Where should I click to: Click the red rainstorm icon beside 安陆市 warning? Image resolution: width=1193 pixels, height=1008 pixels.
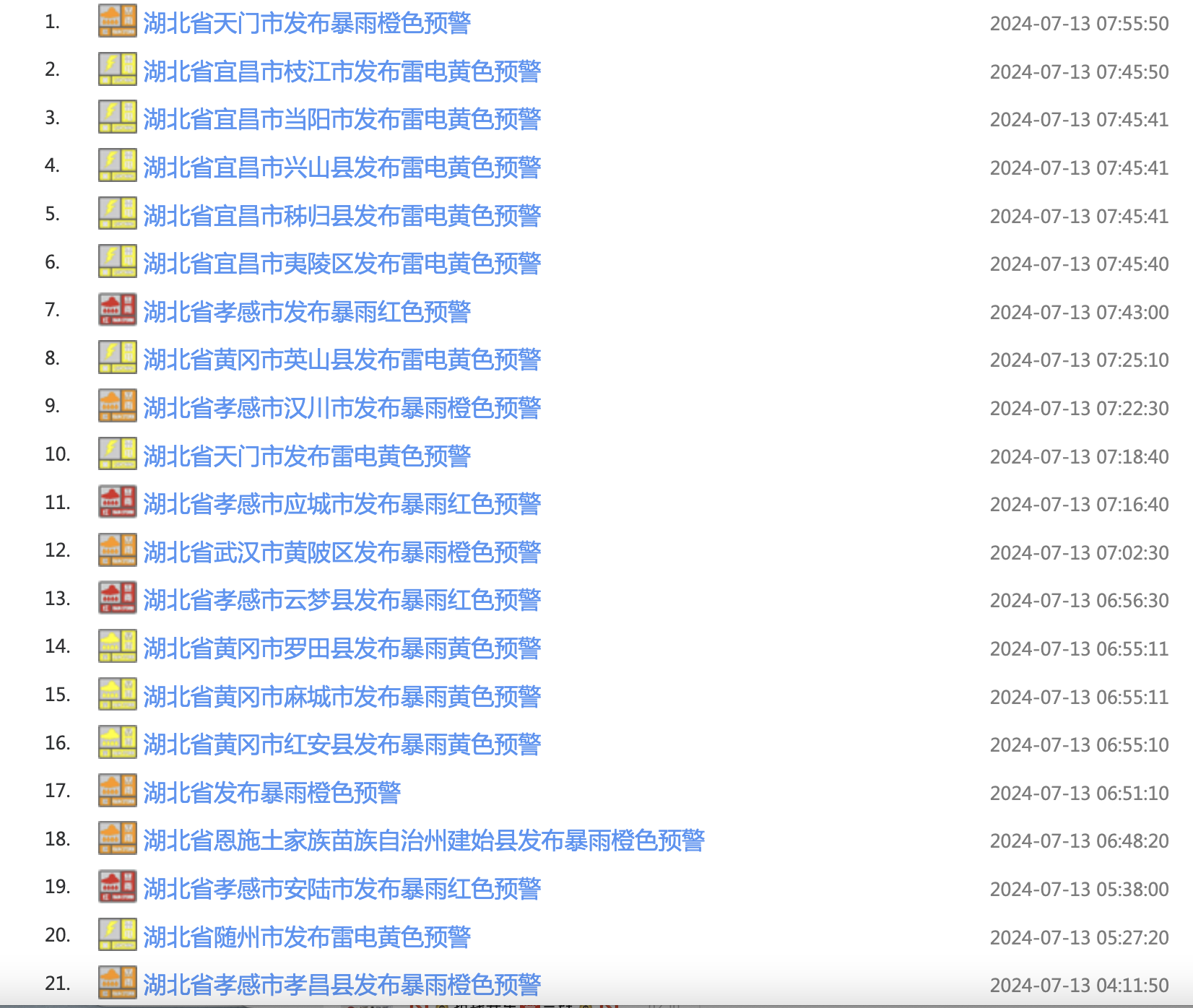(117, 887)
